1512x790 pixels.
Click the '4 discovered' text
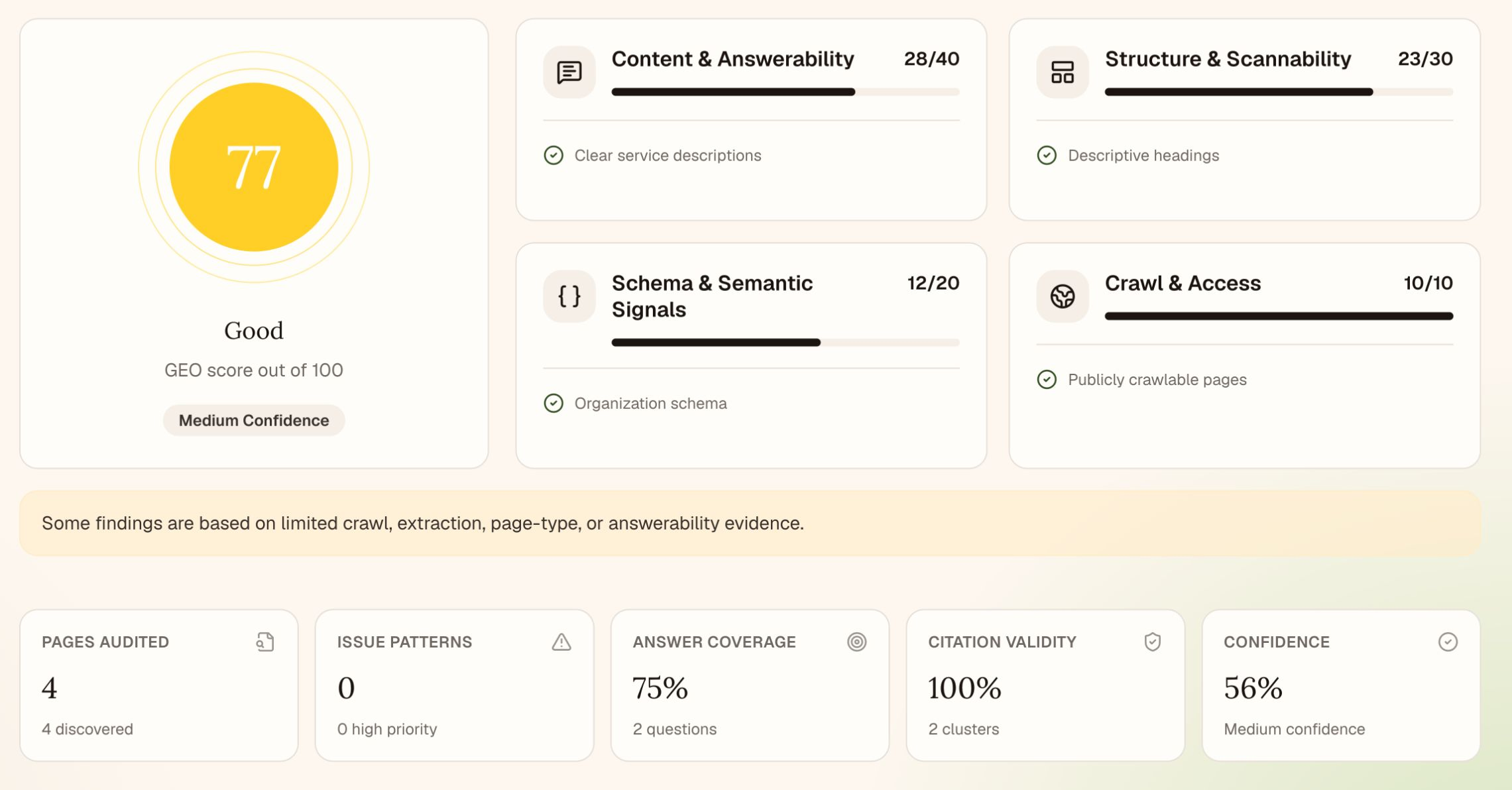(87, 729)
